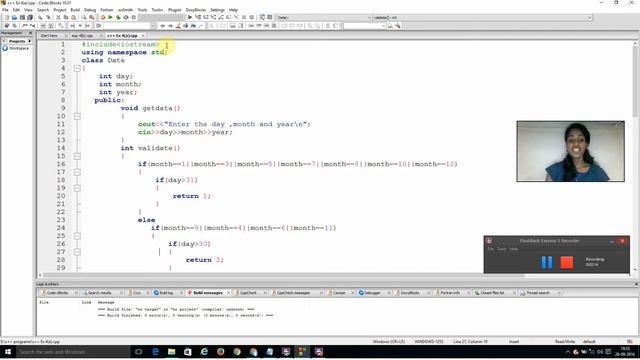Viewport: 640px width, 360px height.
Task: Open the Search menu
Action: pyautogui.click(x=43, y=10)
